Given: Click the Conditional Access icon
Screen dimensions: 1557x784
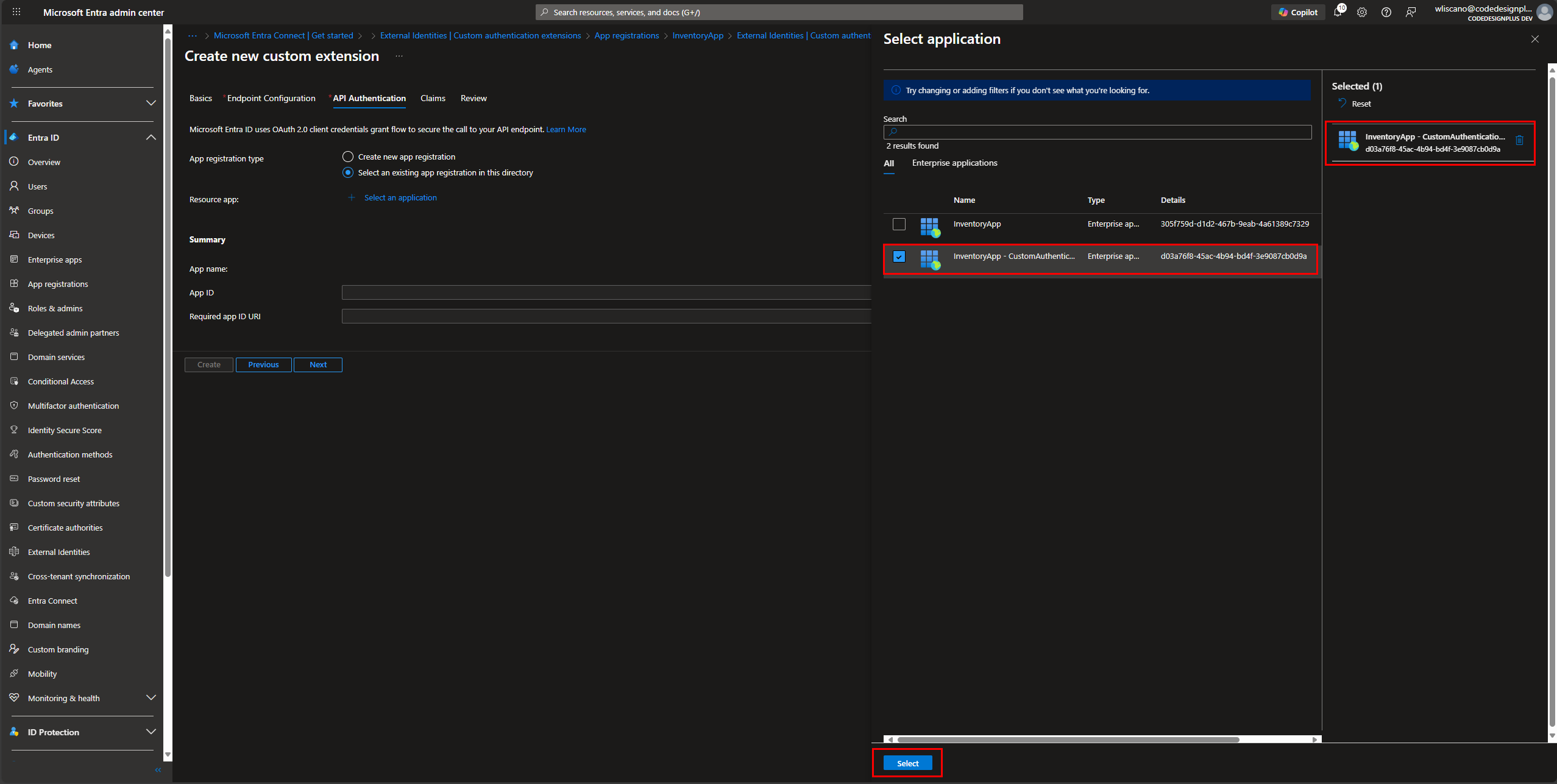Looking at the screenshot, I should point(14,381).
